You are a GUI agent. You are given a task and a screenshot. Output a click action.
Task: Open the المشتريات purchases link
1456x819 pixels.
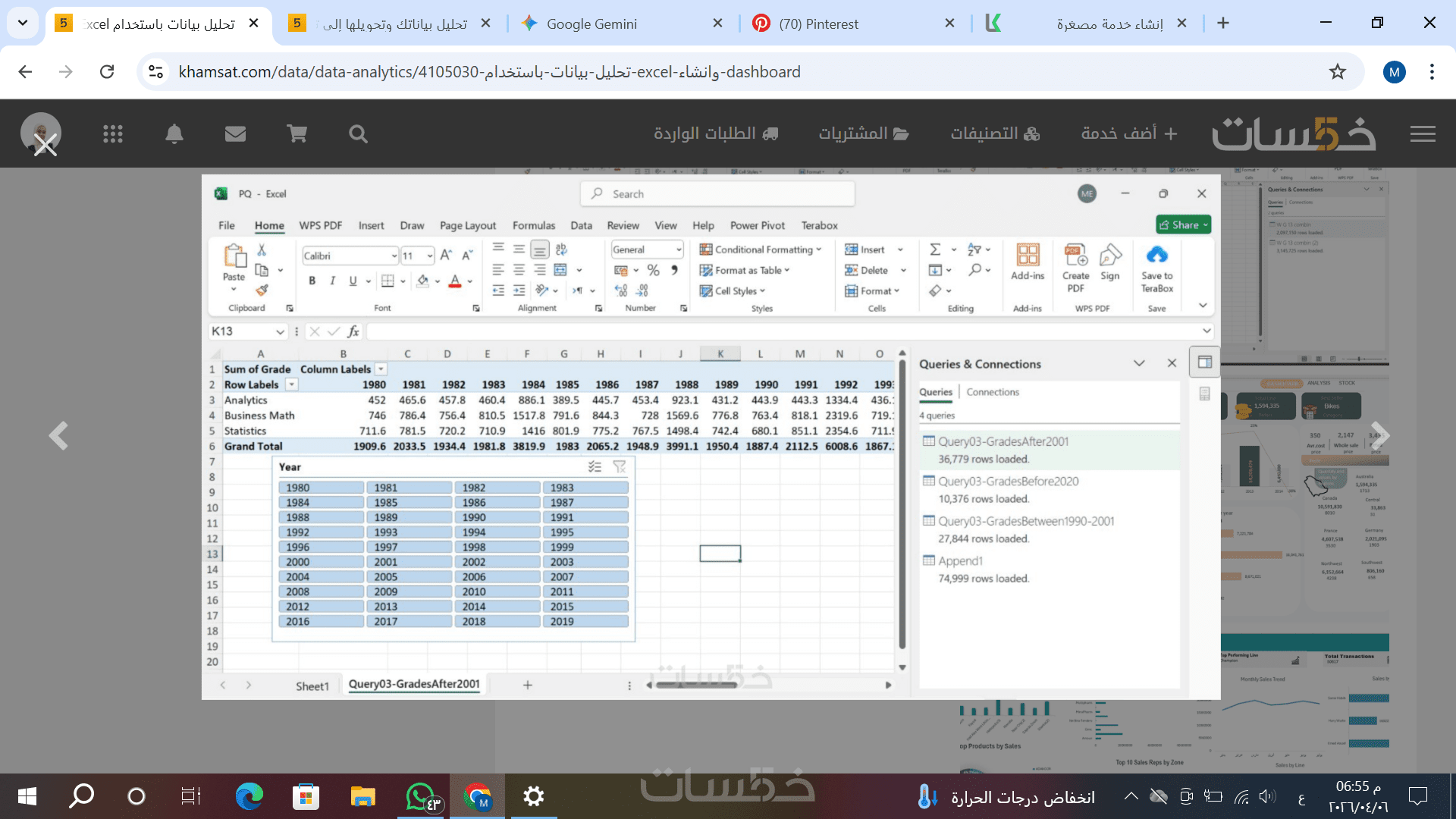click(x=863, y=133)
